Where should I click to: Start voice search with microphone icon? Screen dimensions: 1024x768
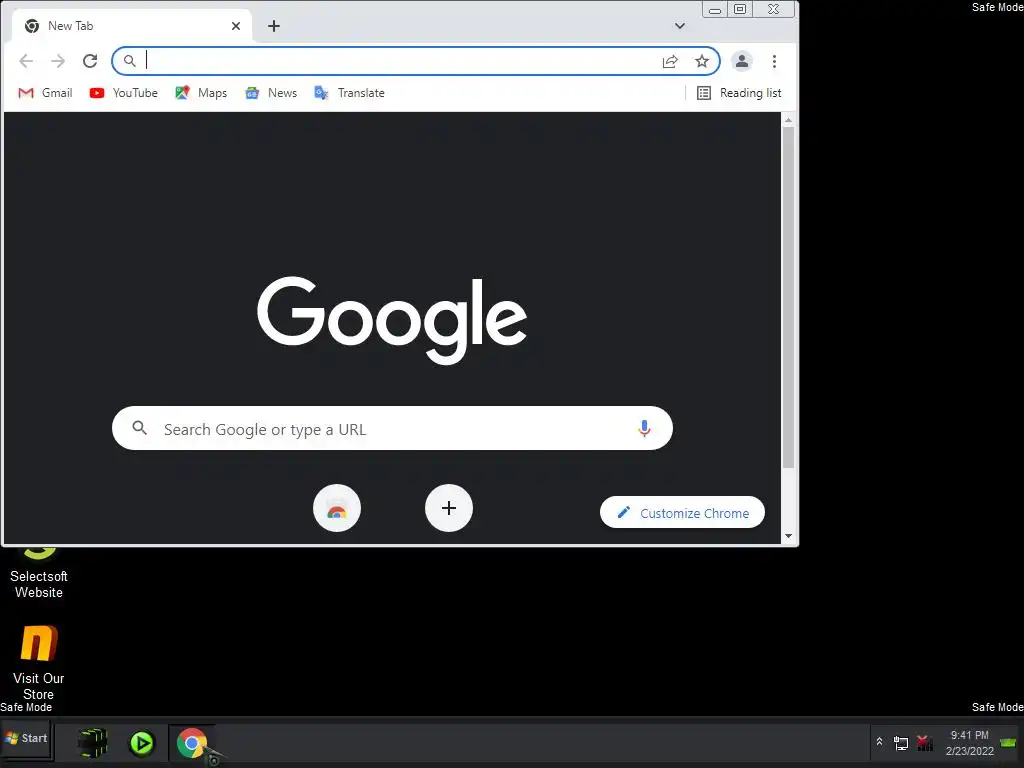pyautogui.click(x=644, y=428)
